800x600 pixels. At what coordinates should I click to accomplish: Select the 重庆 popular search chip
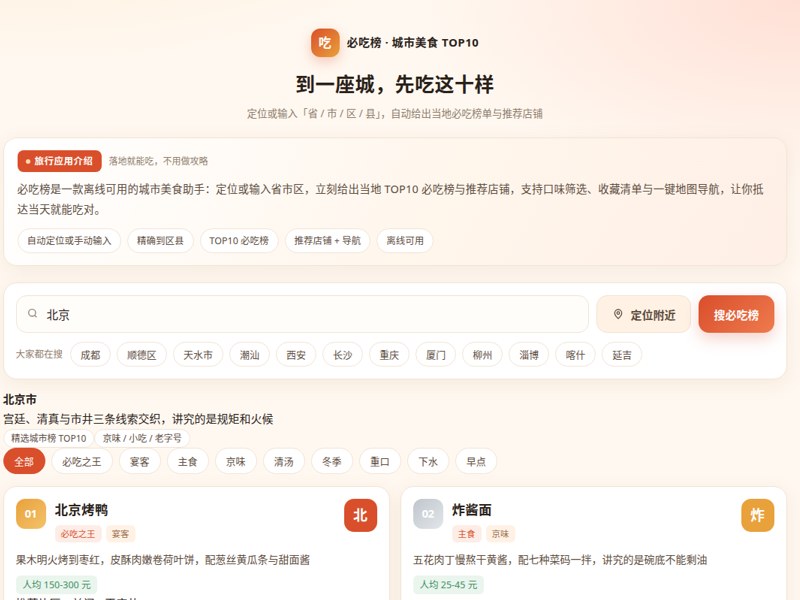(x=389, y=355)
